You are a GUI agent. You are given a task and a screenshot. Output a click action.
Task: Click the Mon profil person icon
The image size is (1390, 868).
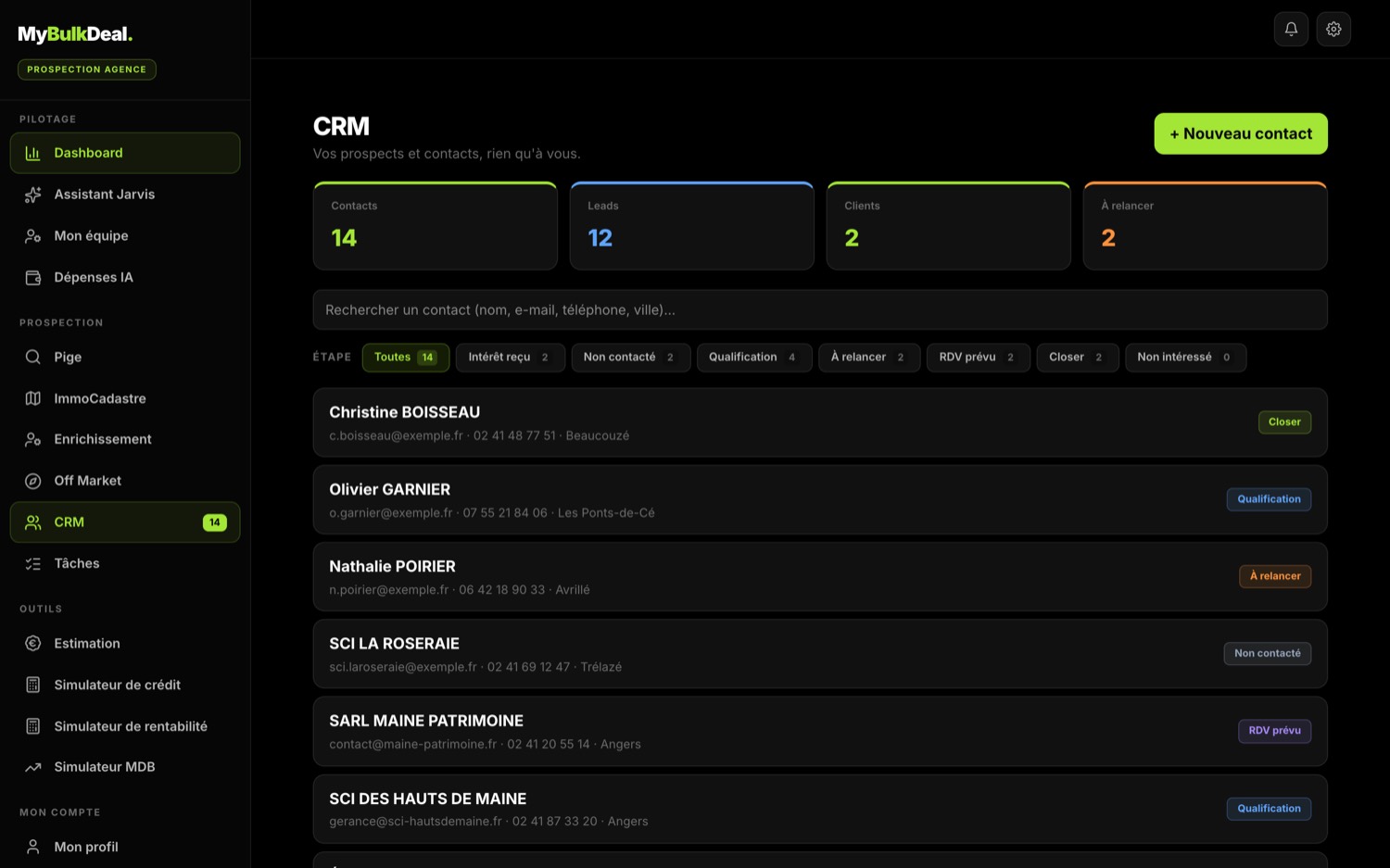tap(33, 847)
